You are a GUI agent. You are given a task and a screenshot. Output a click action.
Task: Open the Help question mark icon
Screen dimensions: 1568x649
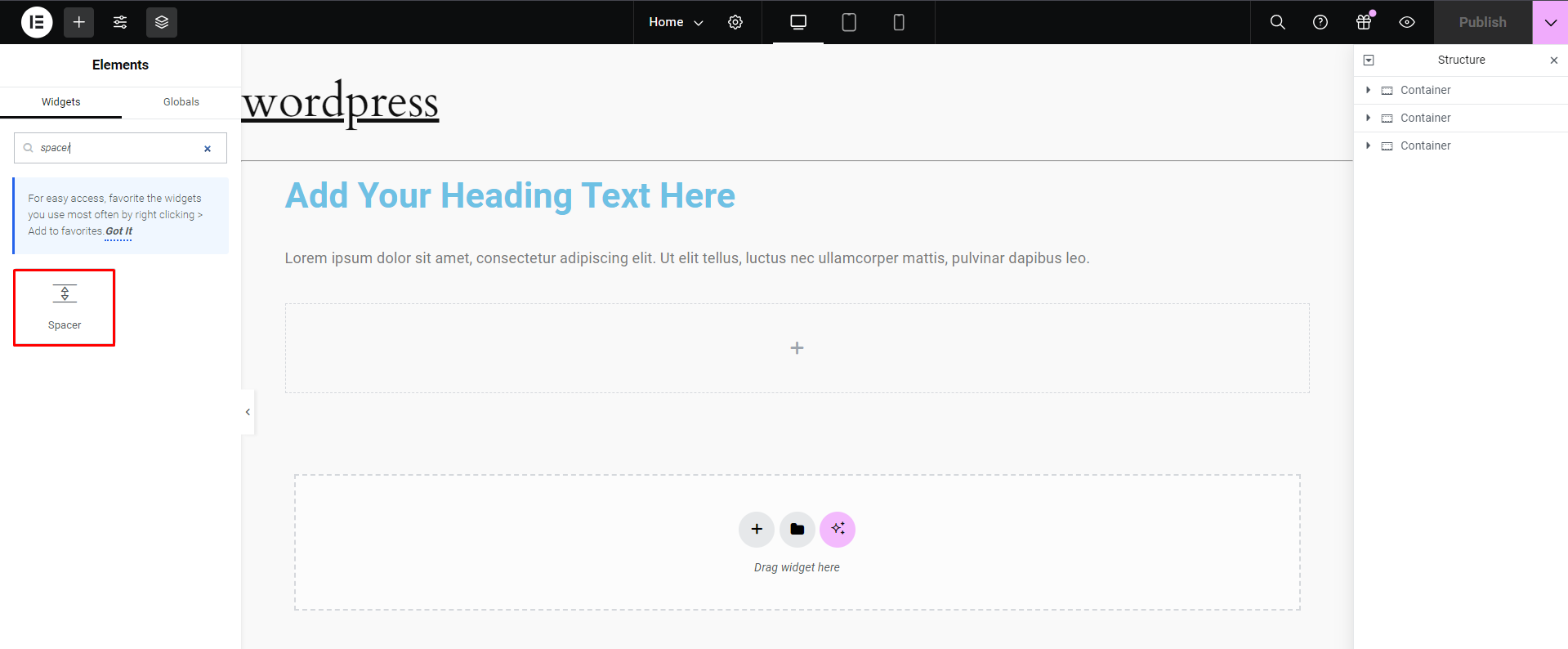(x=1320, y=22)
